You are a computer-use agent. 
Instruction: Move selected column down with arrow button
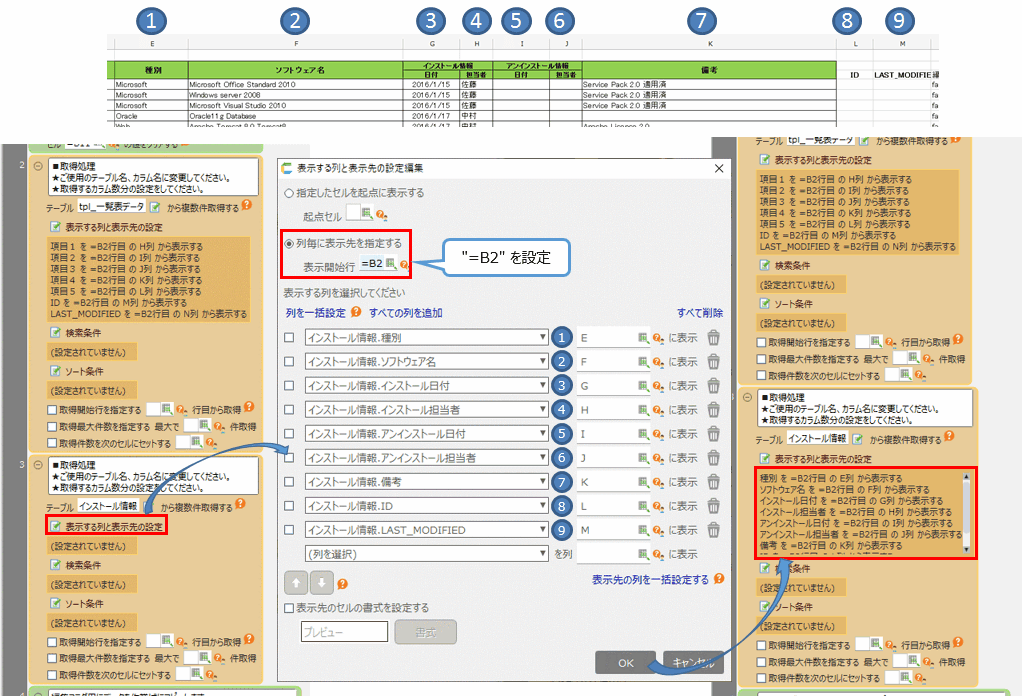pyautogui.click(x=320, y=583)
